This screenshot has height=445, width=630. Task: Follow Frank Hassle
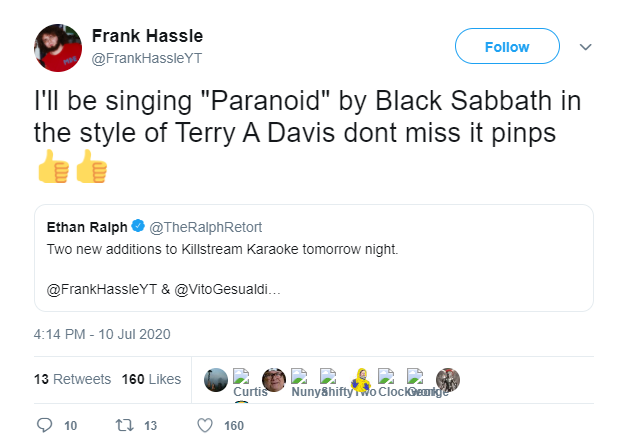tap(507, 46)
